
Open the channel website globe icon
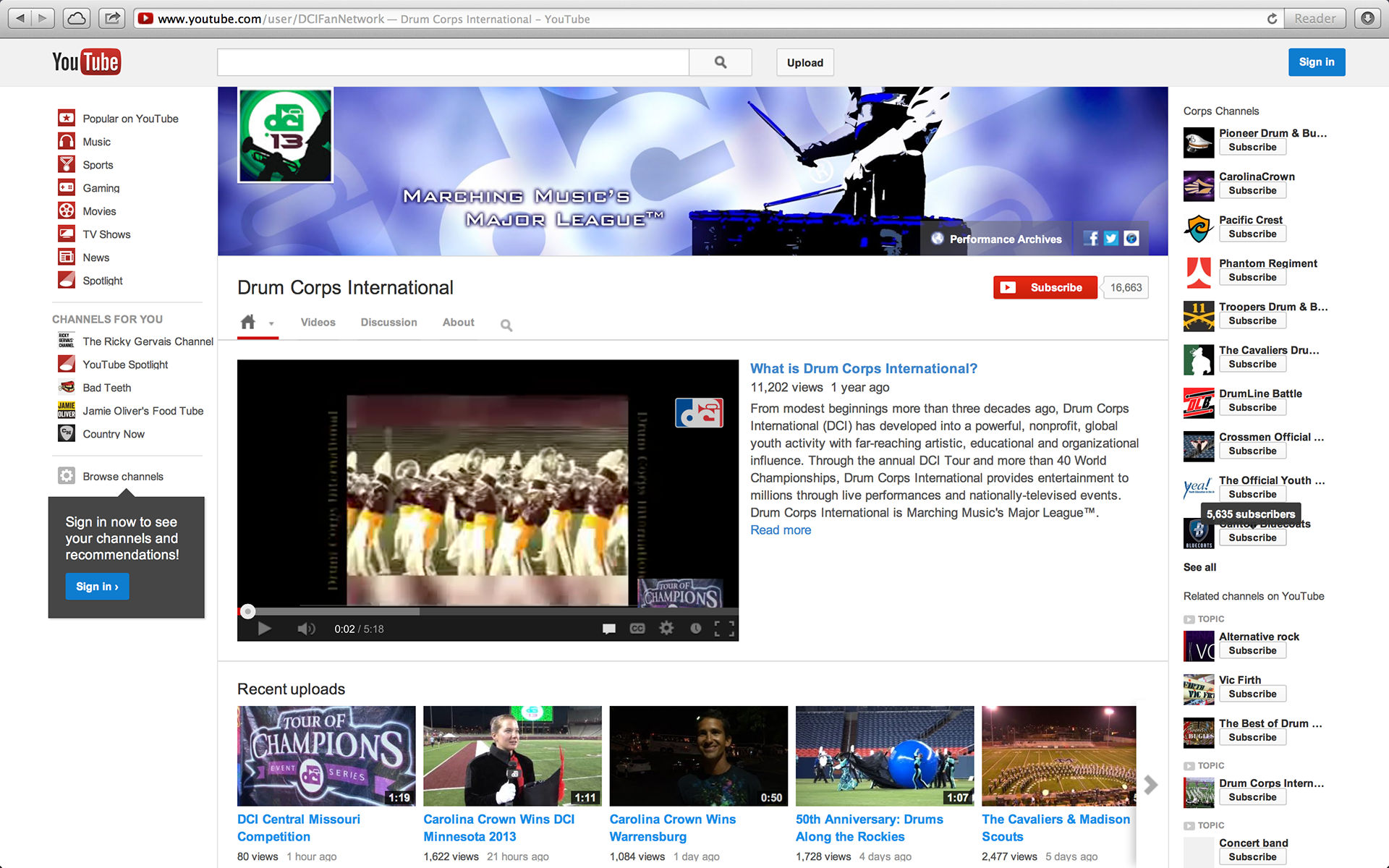point(1131,239)
